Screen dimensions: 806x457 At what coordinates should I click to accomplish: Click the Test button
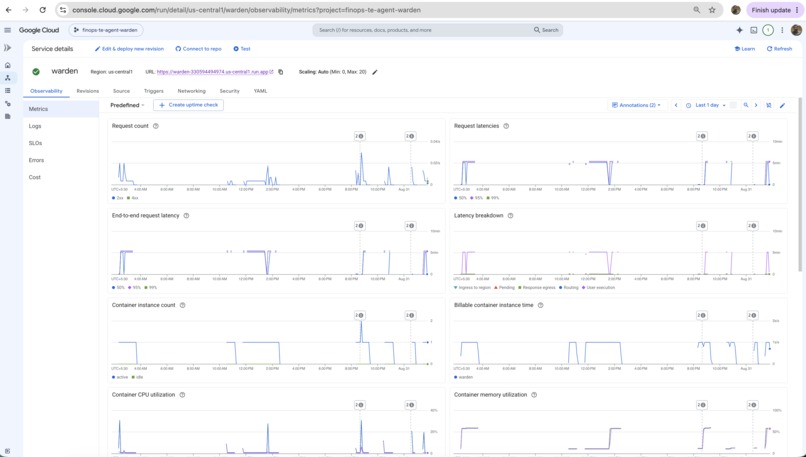click(242, 49)
